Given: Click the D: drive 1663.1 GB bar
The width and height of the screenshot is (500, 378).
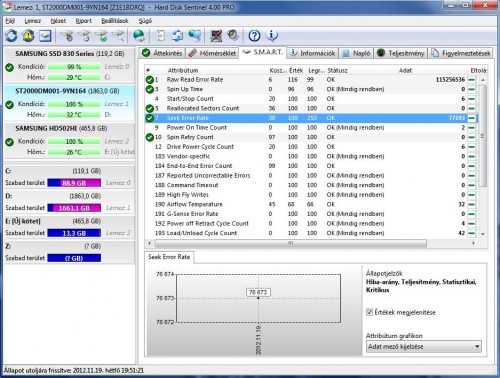Looking at the screenshot, I should click(74, 208).
